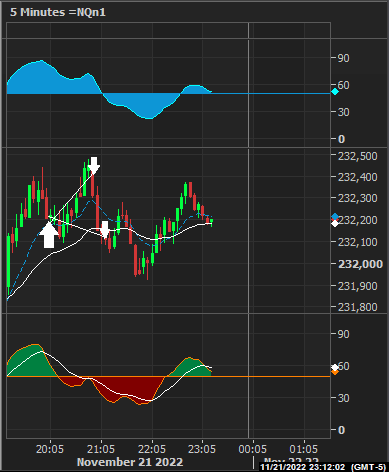Viewport: 389px width, 472px height.
Task: Click the cyan diamond marker in top oscillator panel
Action: coord(335,91)
